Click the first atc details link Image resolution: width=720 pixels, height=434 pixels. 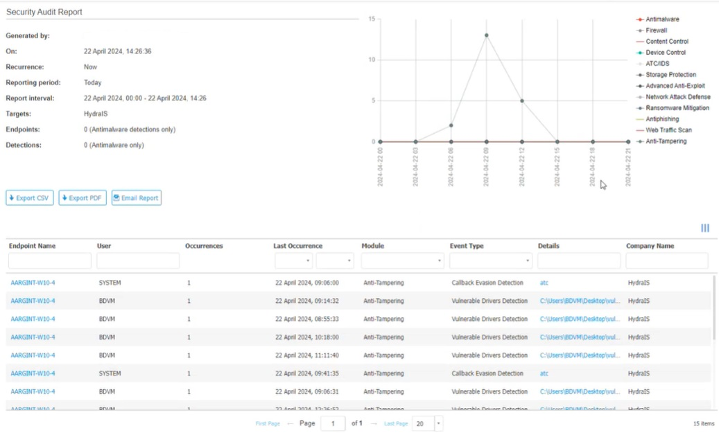pyautogui.click(x=544, y=283)
